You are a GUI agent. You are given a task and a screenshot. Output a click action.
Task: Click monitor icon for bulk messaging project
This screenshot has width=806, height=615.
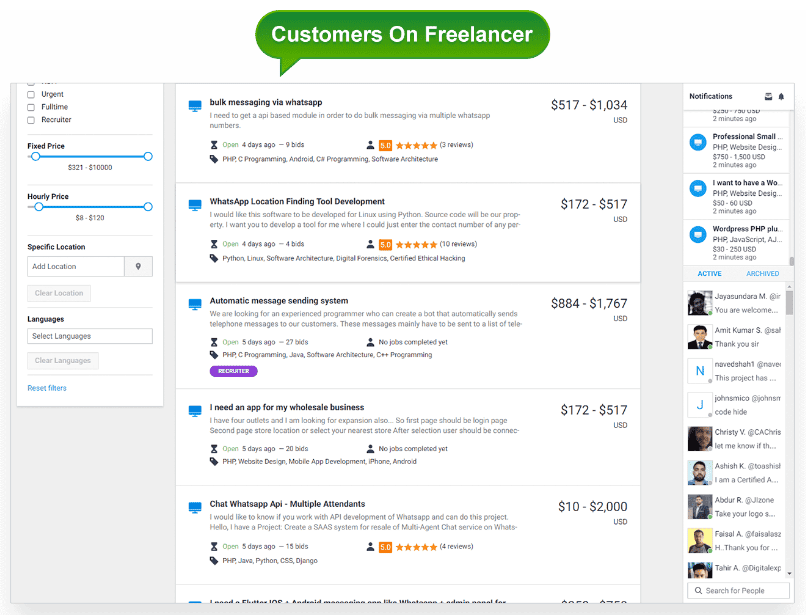pyautogui.click(x=195, y=104)
